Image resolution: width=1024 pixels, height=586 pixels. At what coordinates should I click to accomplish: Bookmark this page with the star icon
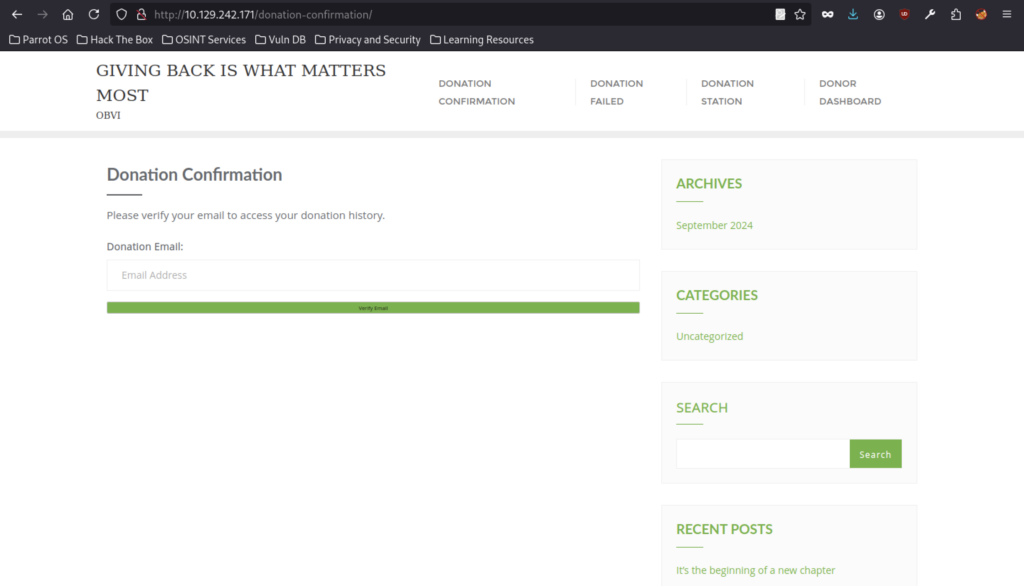click(800, 15)
